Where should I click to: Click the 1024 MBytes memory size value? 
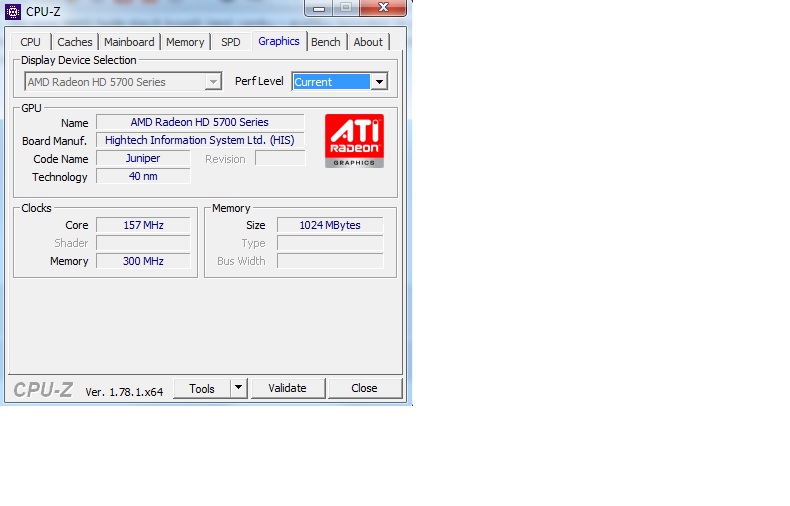click(330, 225)
